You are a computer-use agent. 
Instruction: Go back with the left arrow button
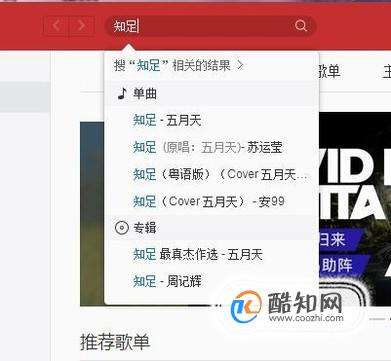56,25
